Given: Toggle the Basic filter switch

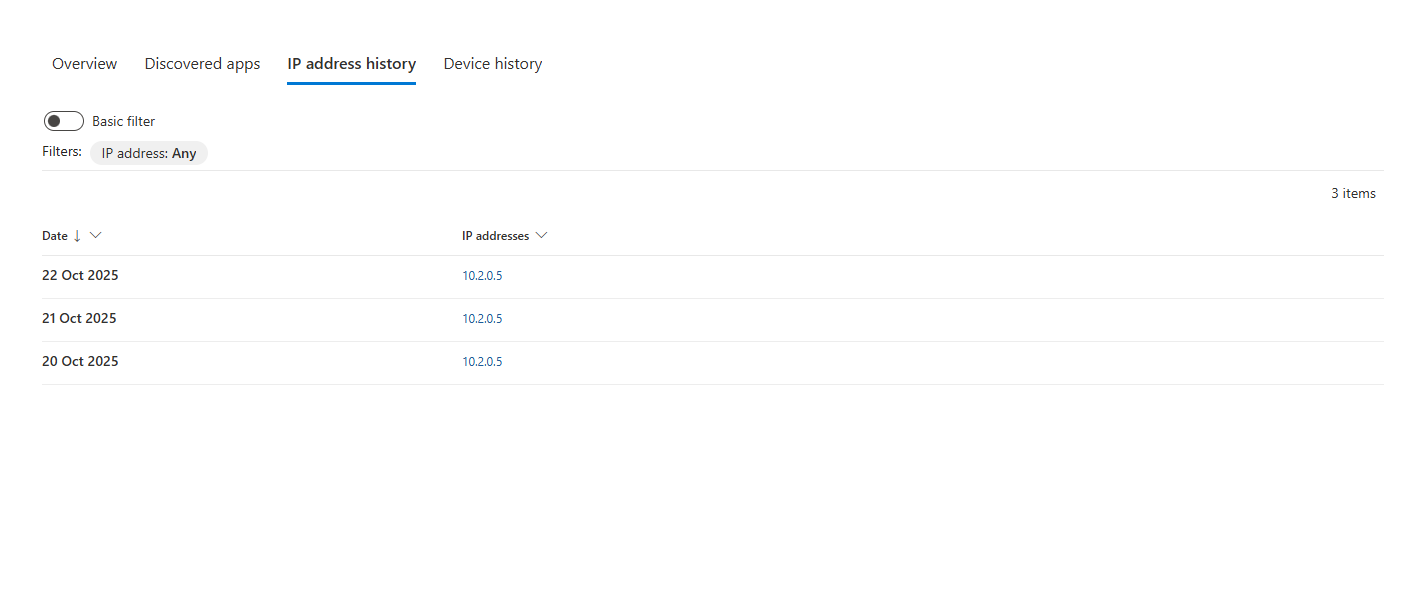Looking at the screenshot, I should coord(64,121).
